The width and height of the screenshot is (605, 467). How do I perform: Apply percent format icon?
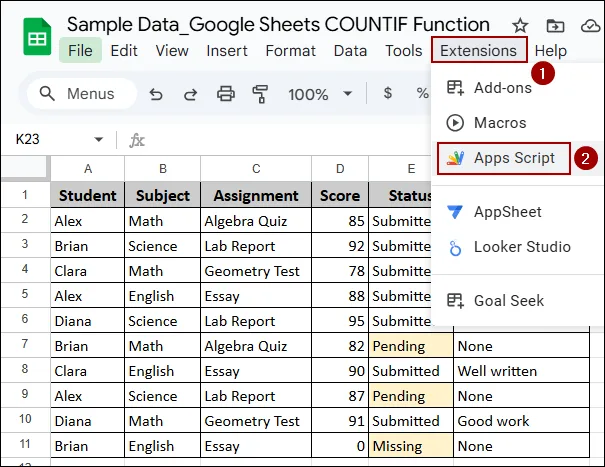point(422,93)
